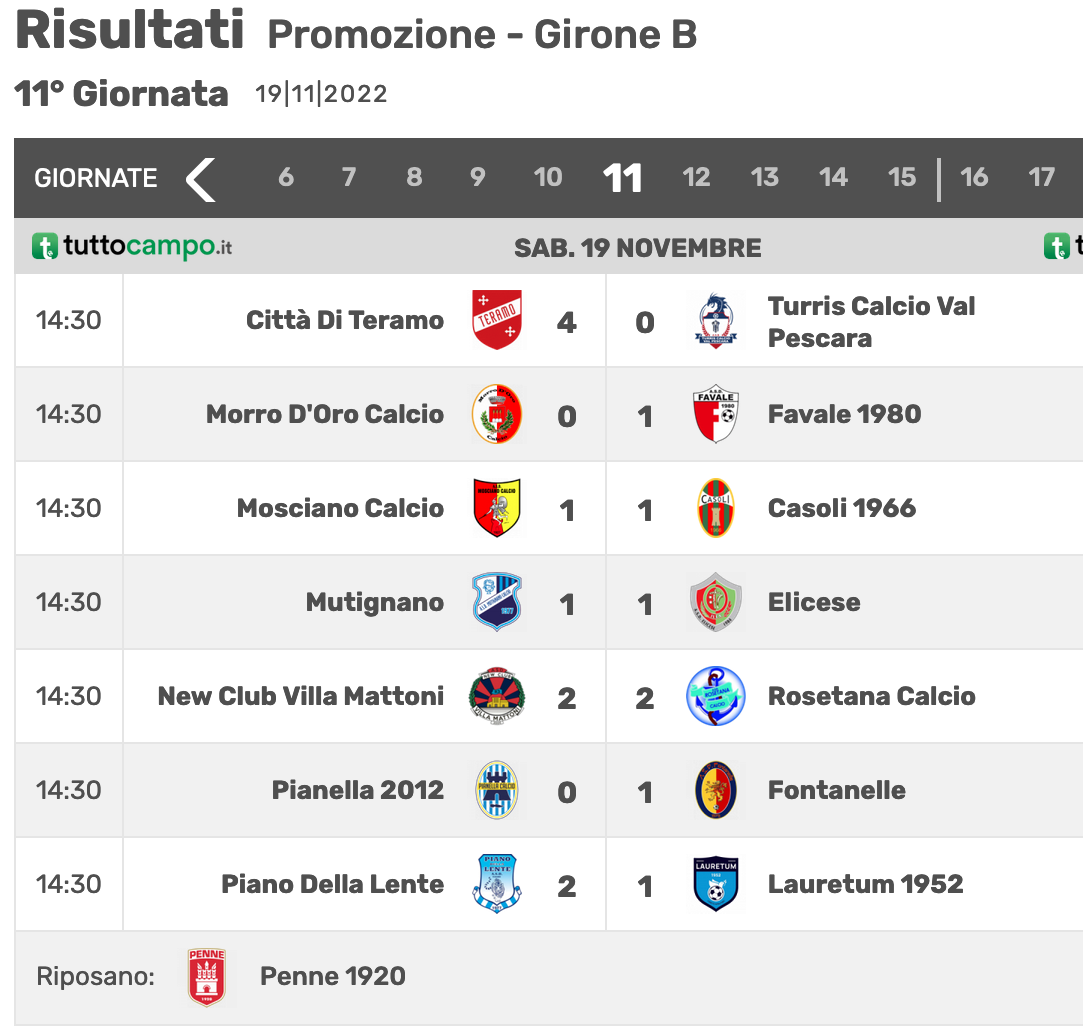Viewport: 1083px width, 1027px height.
Task: Click the Fontanelle club crest
Action: point(716,789)
